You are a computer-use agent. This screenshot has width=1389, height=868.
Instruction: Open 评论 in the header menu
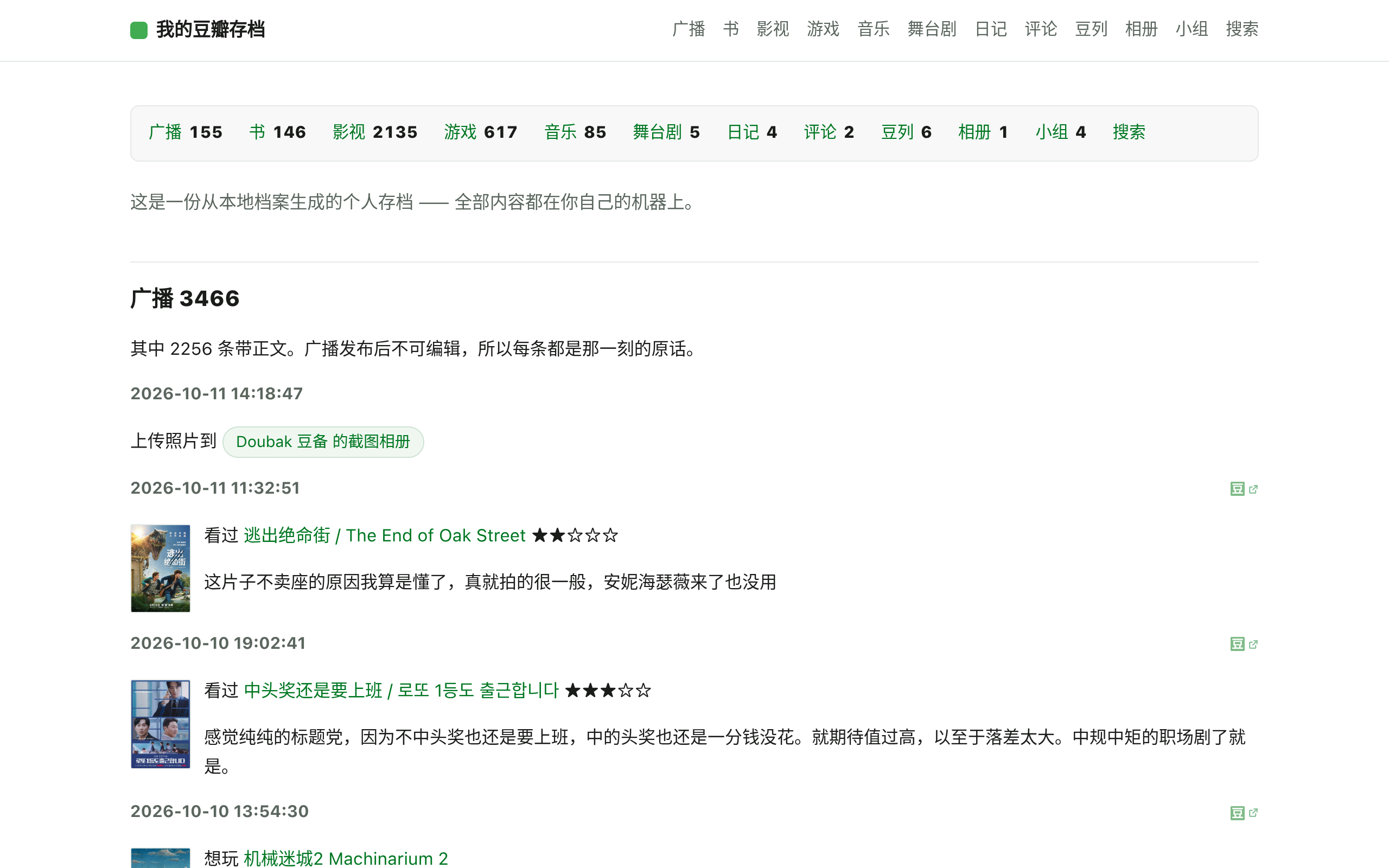point(1041,29)
